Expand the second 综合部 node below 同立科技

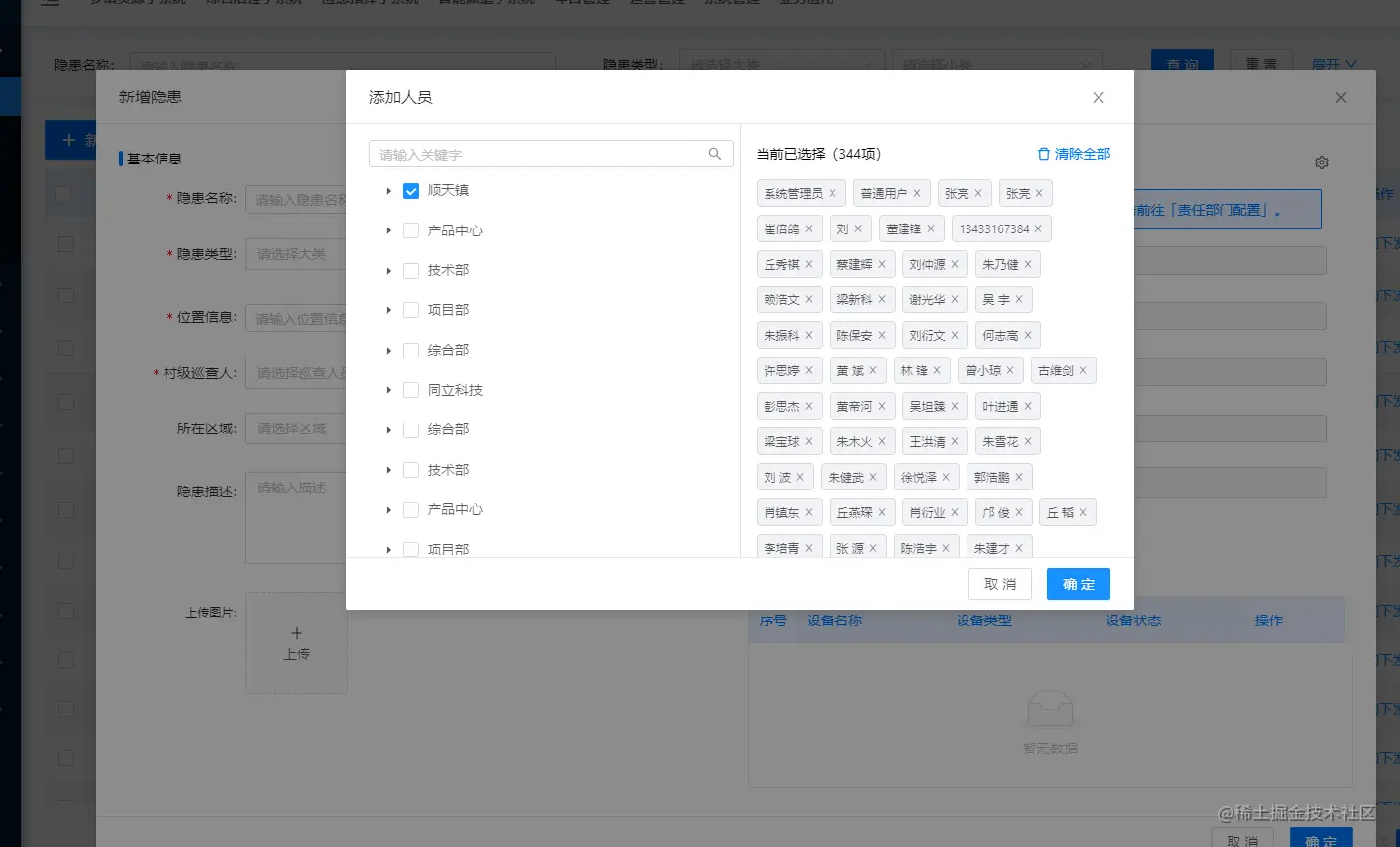389,429
